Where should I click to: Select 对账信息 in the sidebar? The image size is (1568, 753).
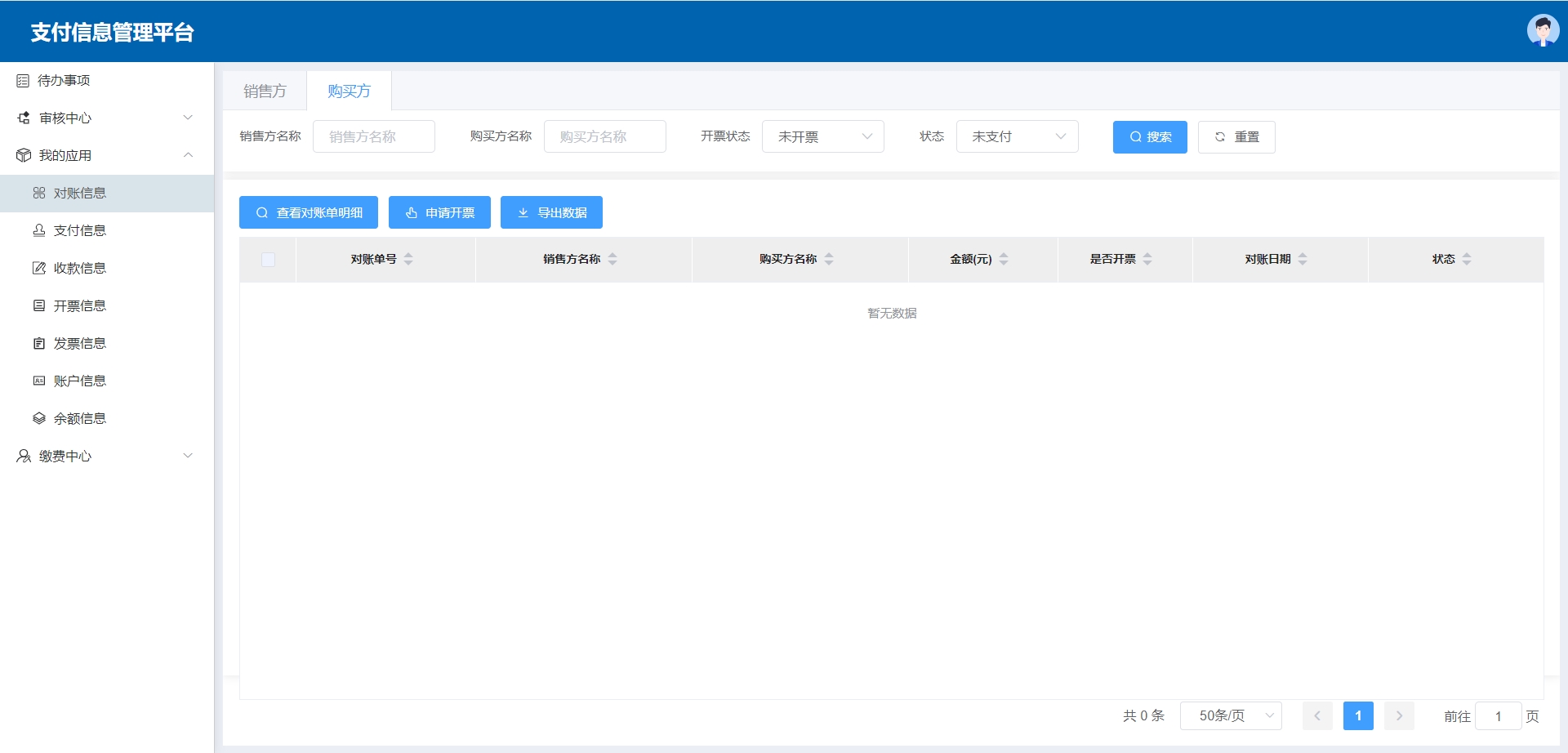[80, 194]
